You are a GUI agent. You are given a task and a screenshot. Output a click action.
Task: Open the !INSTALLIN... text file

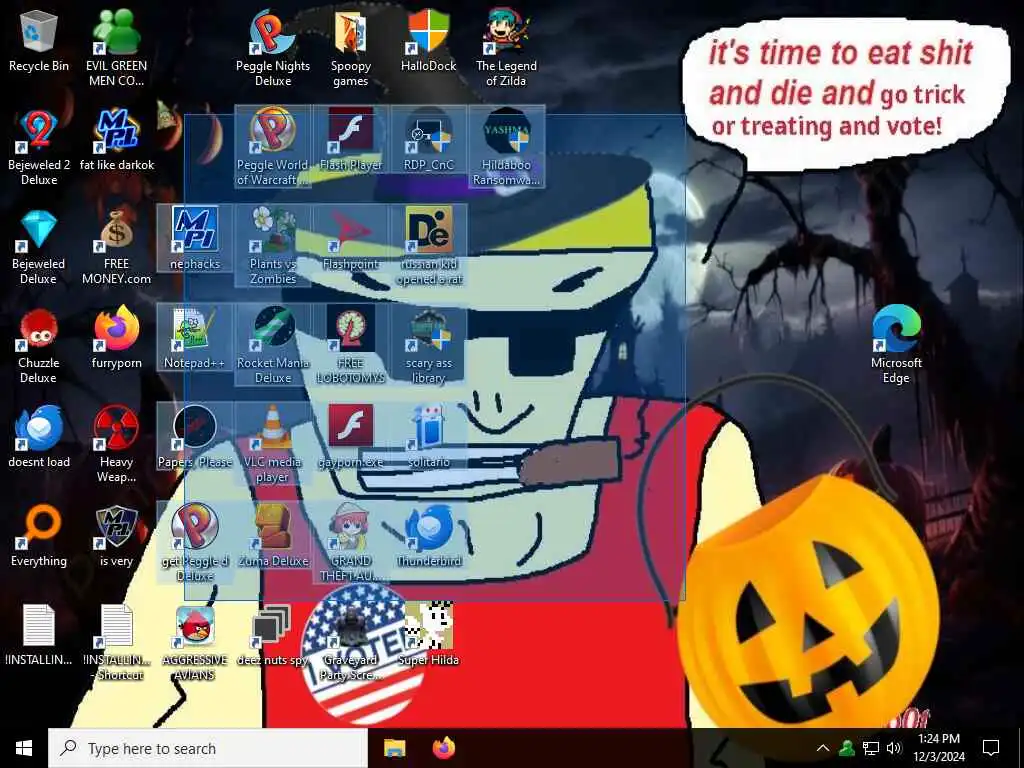point(39,636)
